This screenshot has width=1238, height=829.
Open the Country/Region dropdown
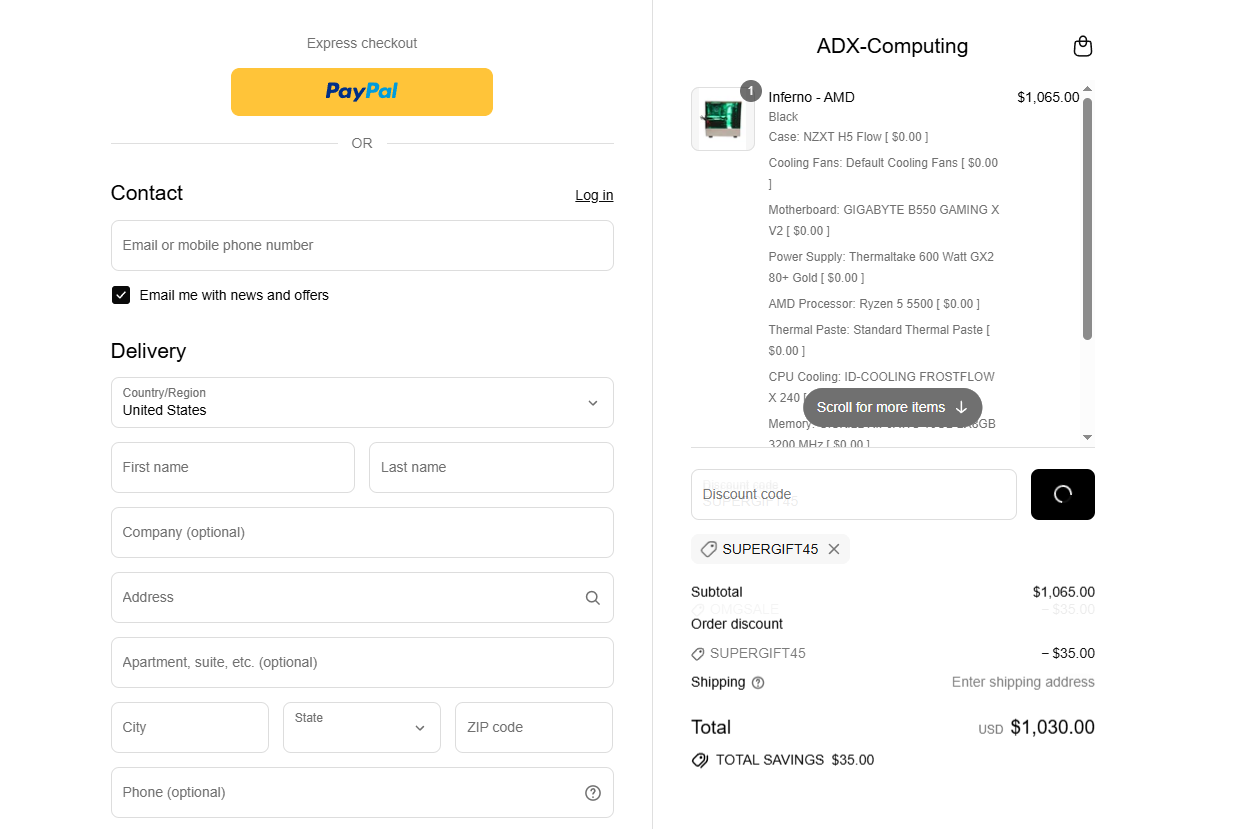coord(362,402)
